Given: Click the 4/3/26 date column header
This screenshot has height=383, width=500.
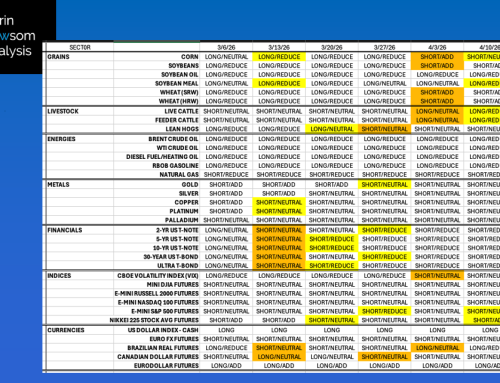Looking at the screenshot, I should (x=437, y=47).
